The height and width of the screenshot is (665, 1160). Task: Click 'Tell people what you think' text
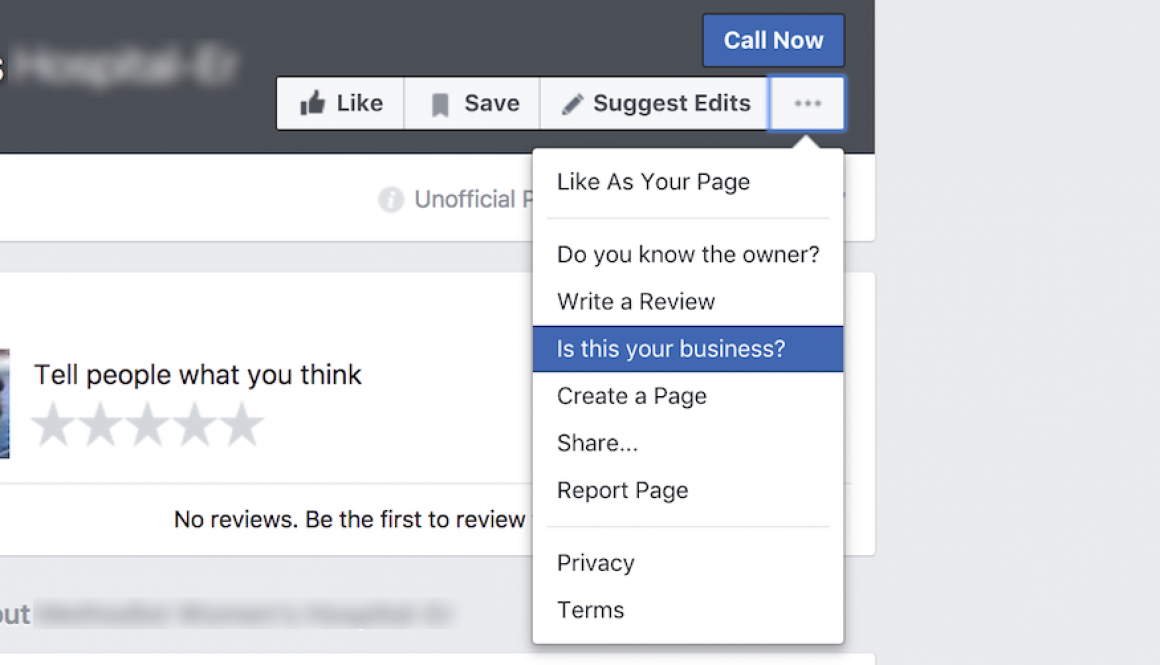tap(198, 375)
